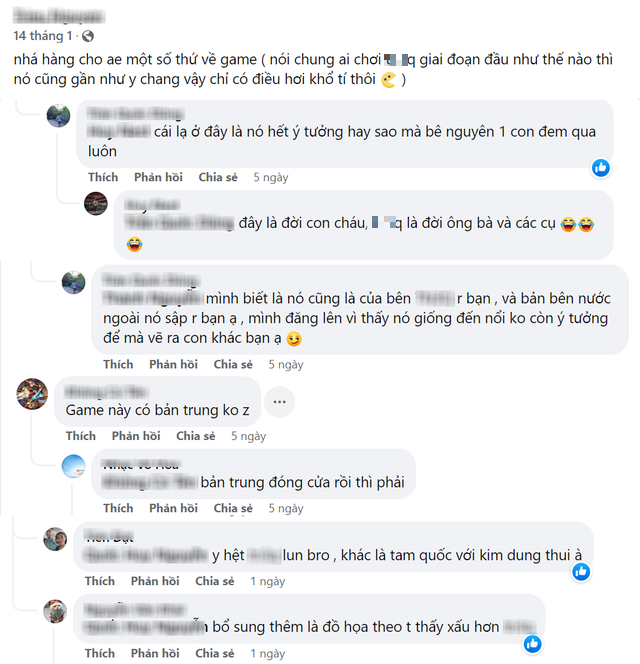Share the "cái lạ ở đây" comment via Chia sẻ
Viewport: 640px width, 664px height.
[x=218, y=177]
